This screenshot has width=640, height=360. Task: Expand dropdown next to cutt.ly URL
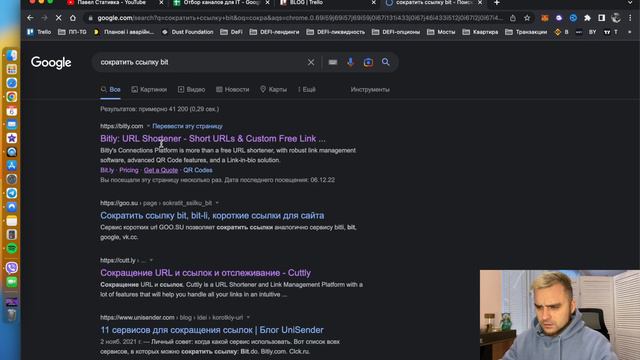[x=151, y=260]
